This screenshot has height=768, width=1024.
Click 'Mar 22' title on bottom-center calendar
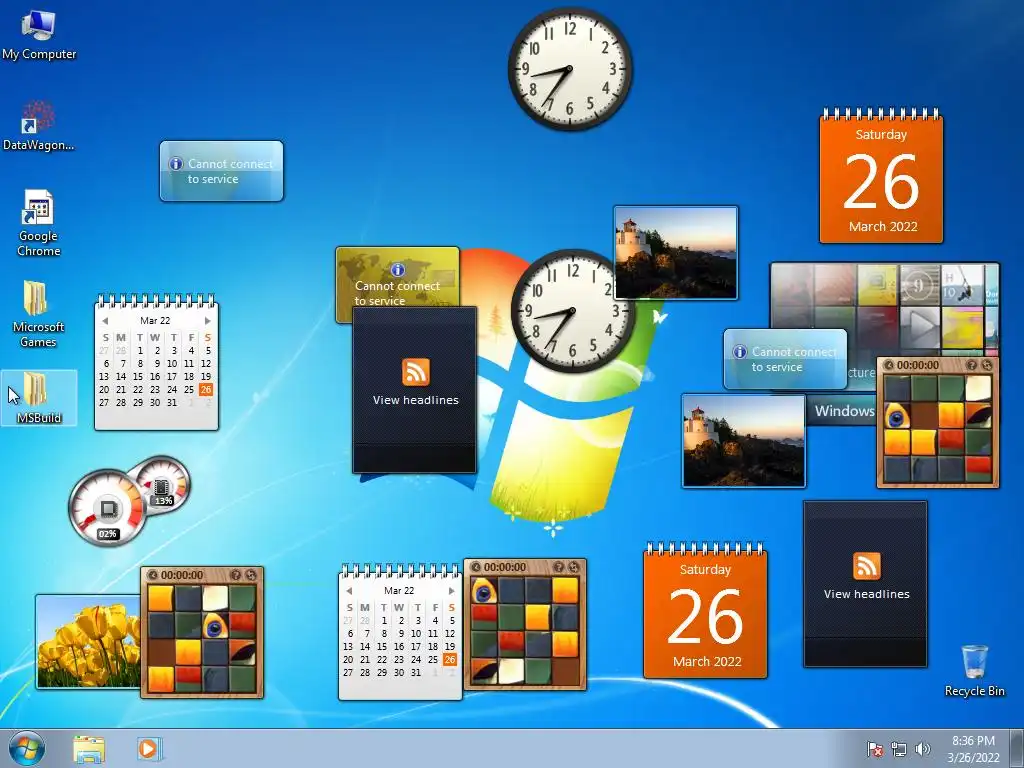coord(399,590)
